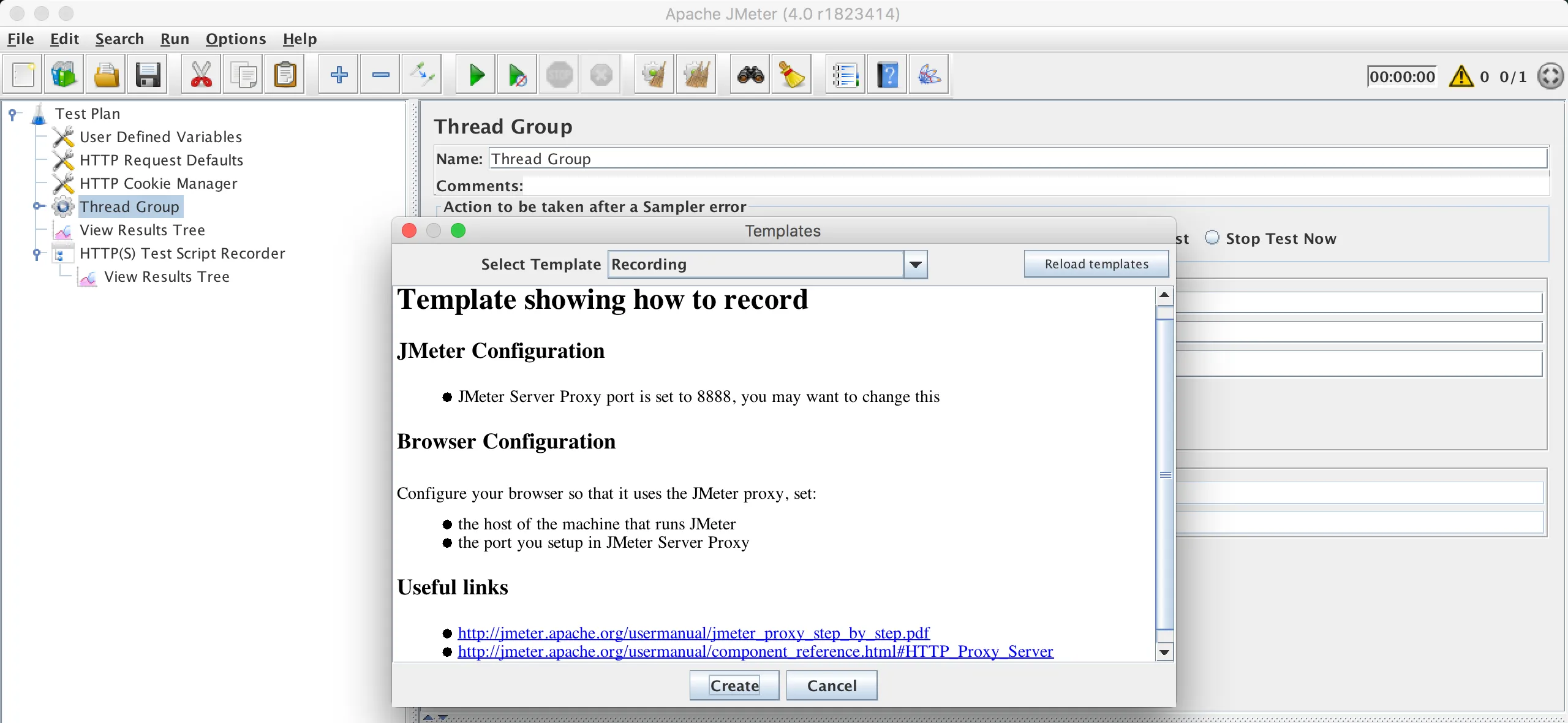Click the green Start run arrow icon

point(476,75)
